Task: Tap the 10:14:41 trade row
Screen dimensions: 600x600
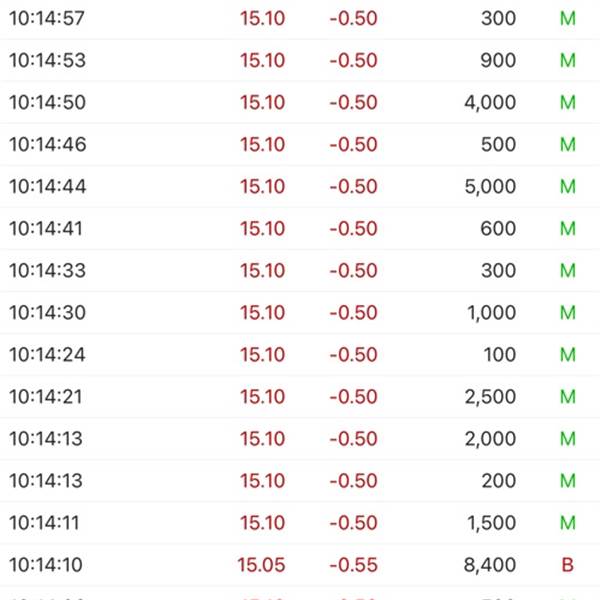Action: 300,228
